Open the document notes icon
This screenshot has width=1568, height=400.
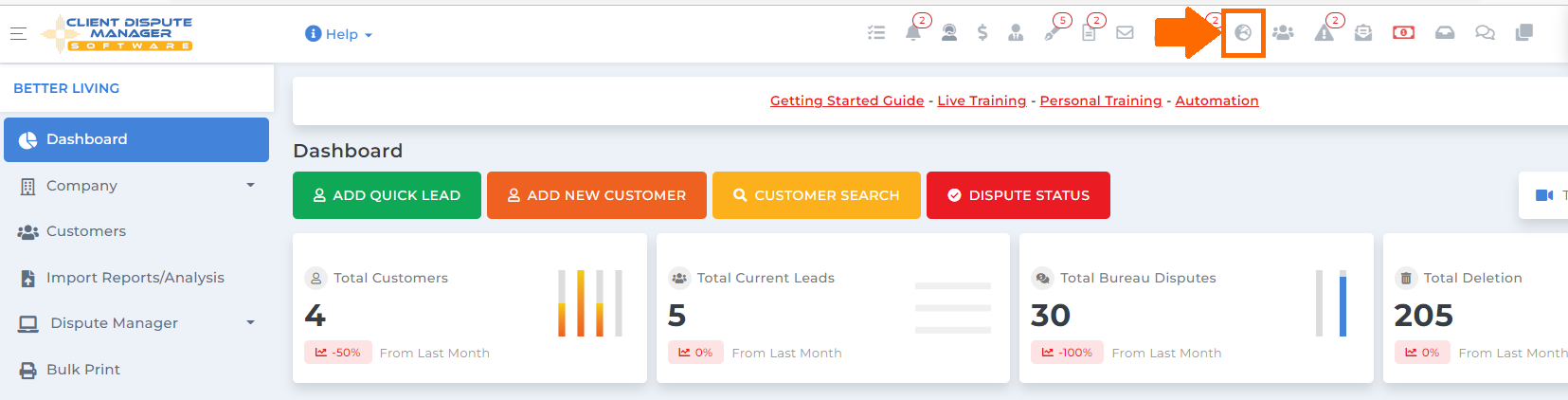pos(1090,33)
